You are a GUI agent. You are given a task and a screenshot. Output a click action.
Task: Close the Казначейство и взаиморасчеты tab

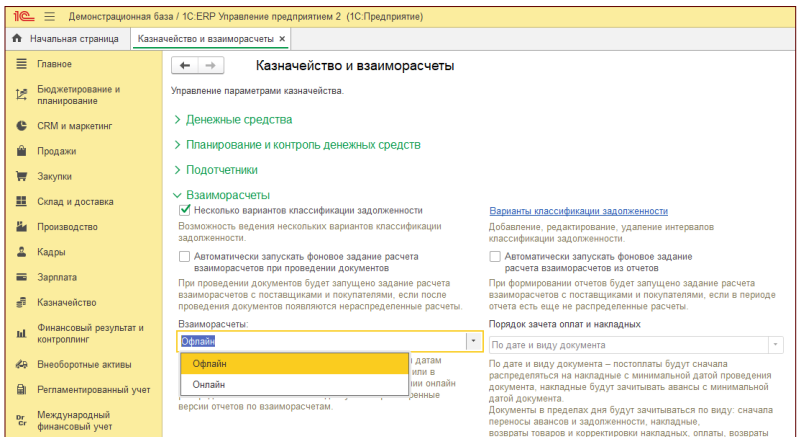[x=282, y=39]
